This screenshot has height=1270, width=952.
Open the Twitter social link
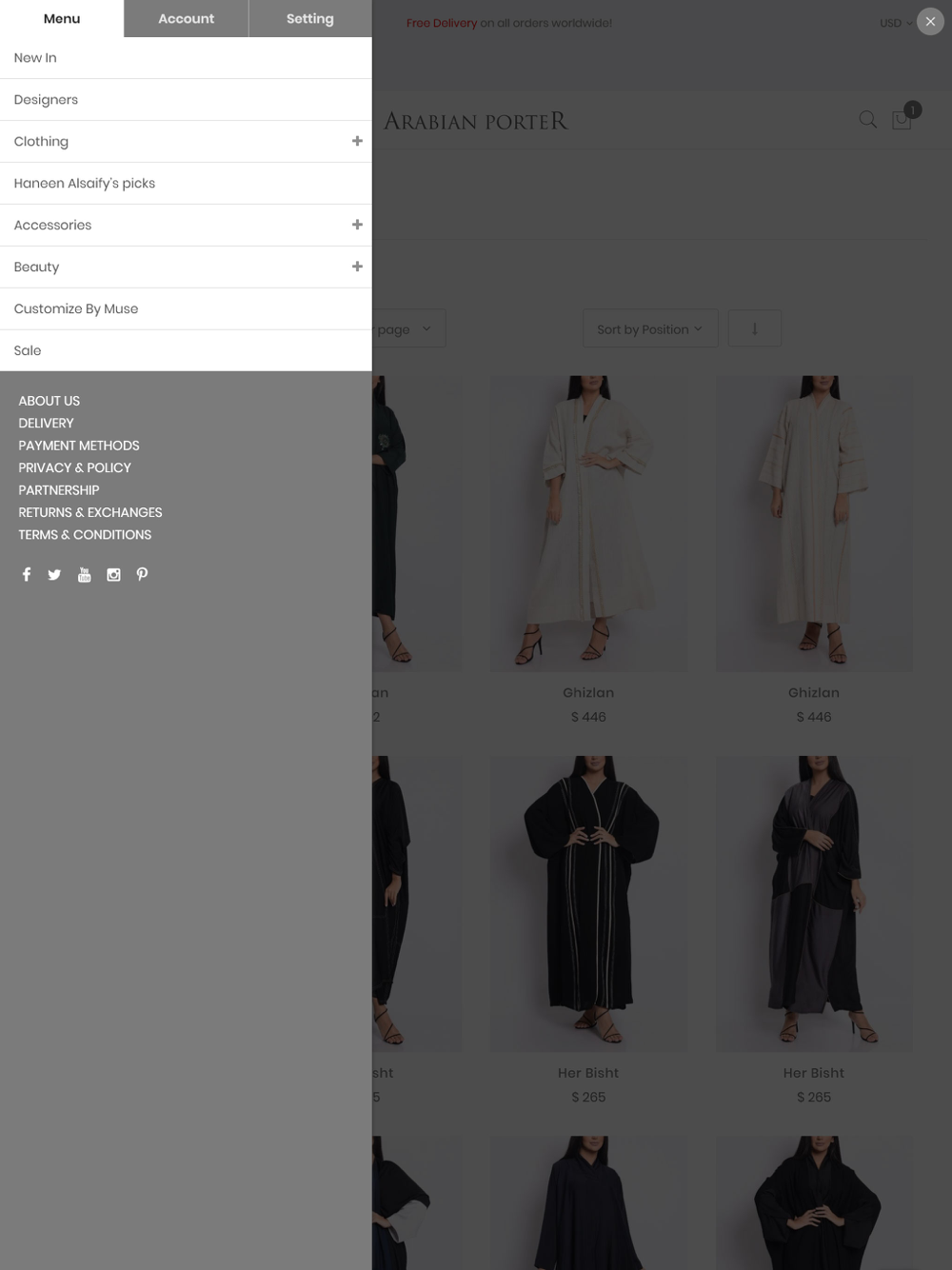(54, 574)
